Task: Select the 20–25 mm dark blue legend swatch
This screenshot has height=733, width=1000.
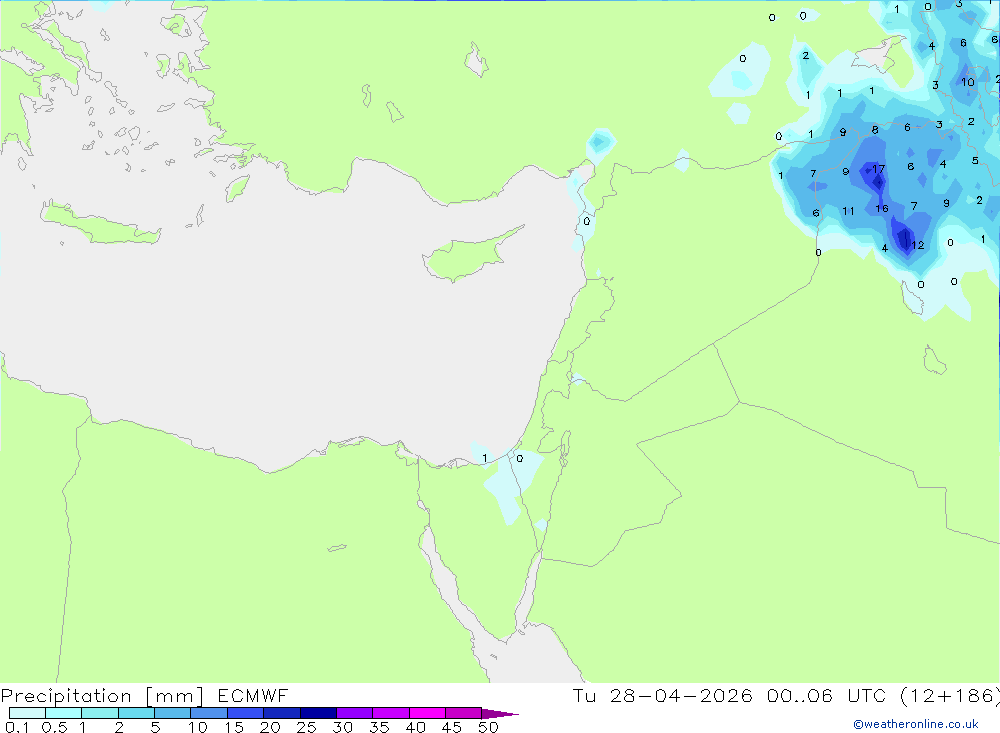Action: click(x=282, y=713)
